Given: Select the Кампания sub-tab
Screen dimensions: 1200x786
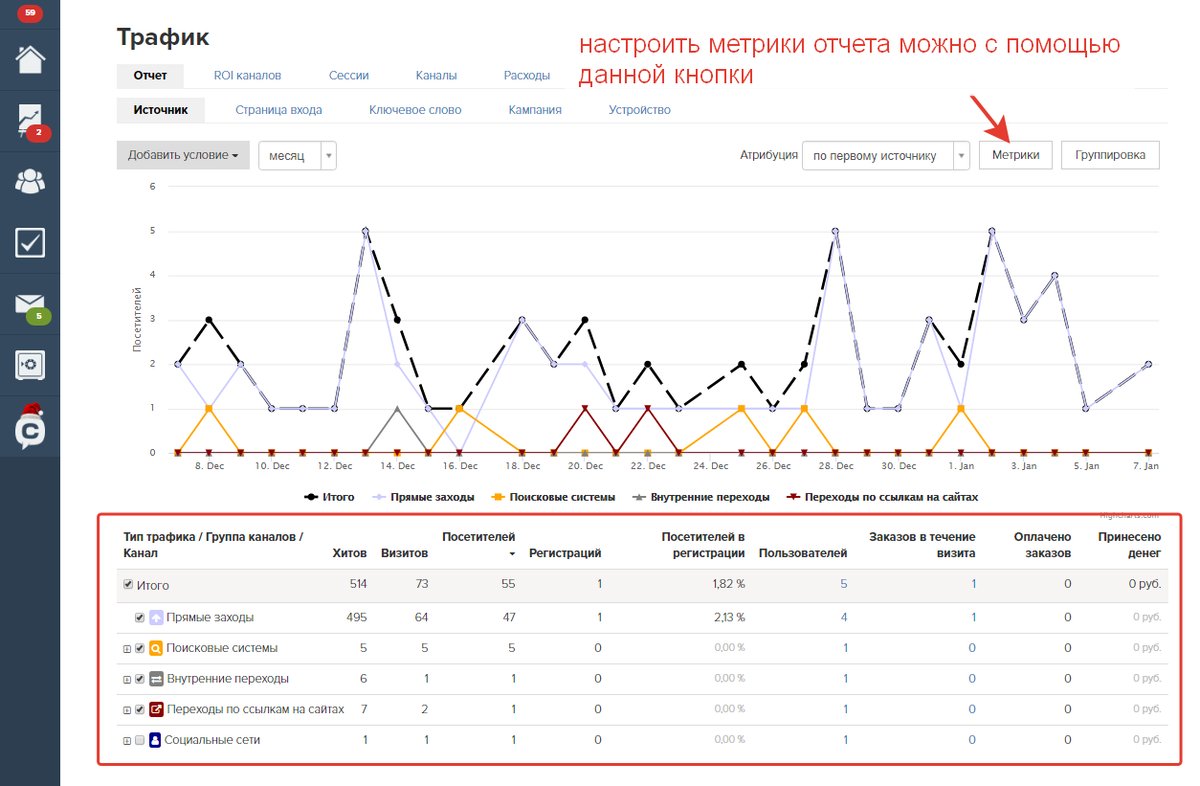Looking at the screenshot, I should tap(534, 110).
